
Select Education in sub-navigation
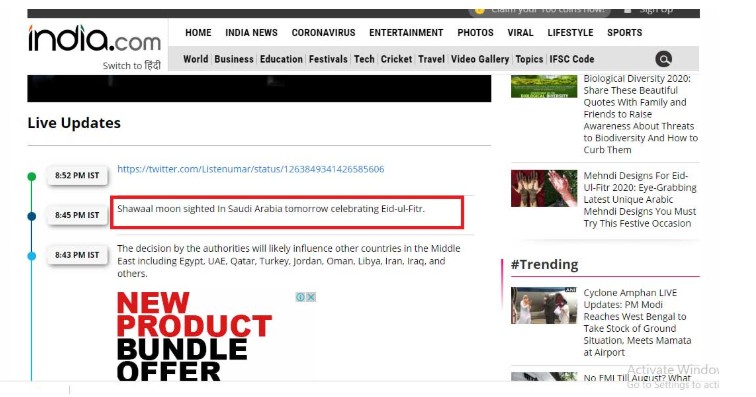pos(281,59)
